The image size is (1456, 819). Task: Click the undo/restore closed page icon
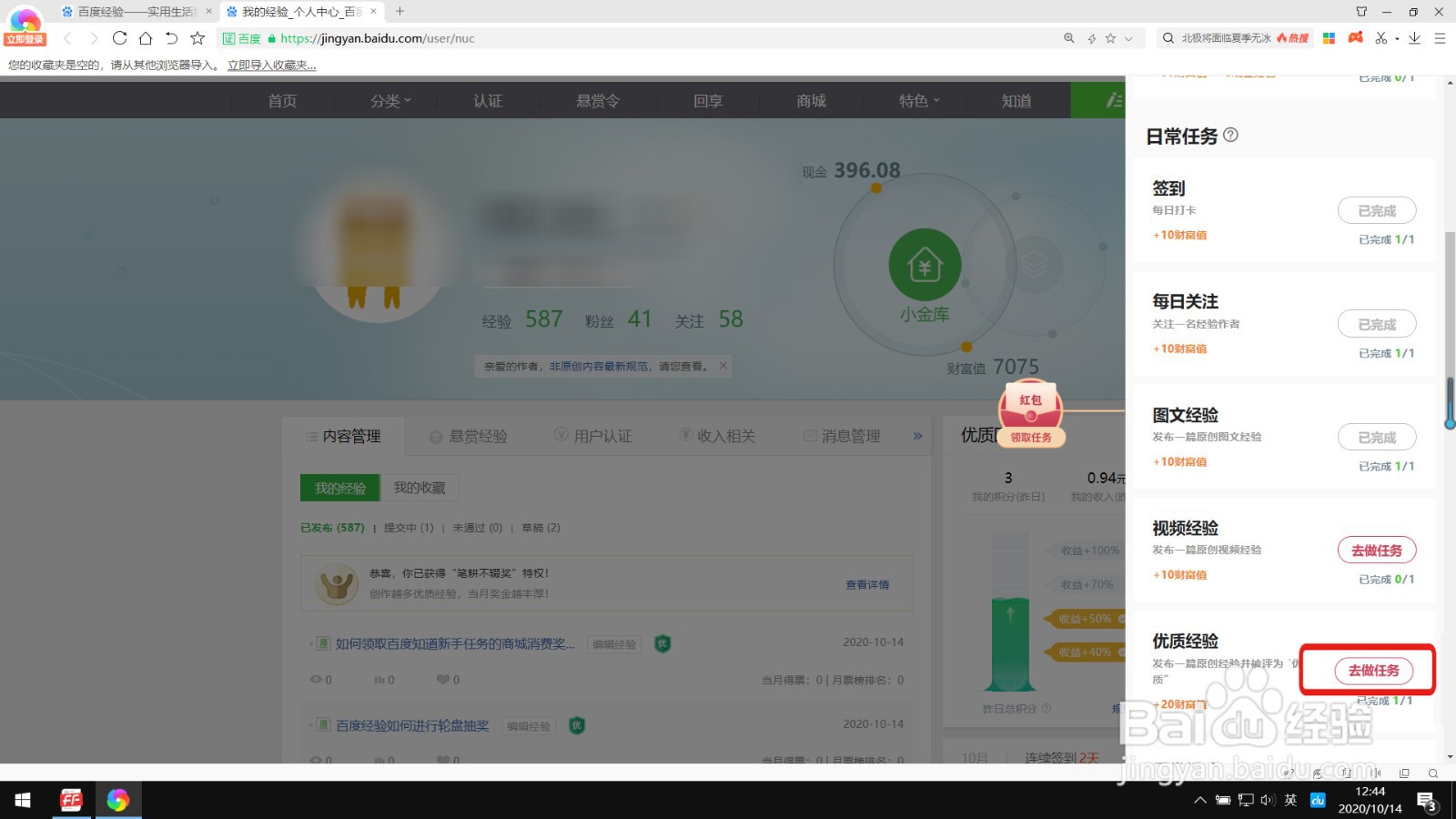[171, 38]
